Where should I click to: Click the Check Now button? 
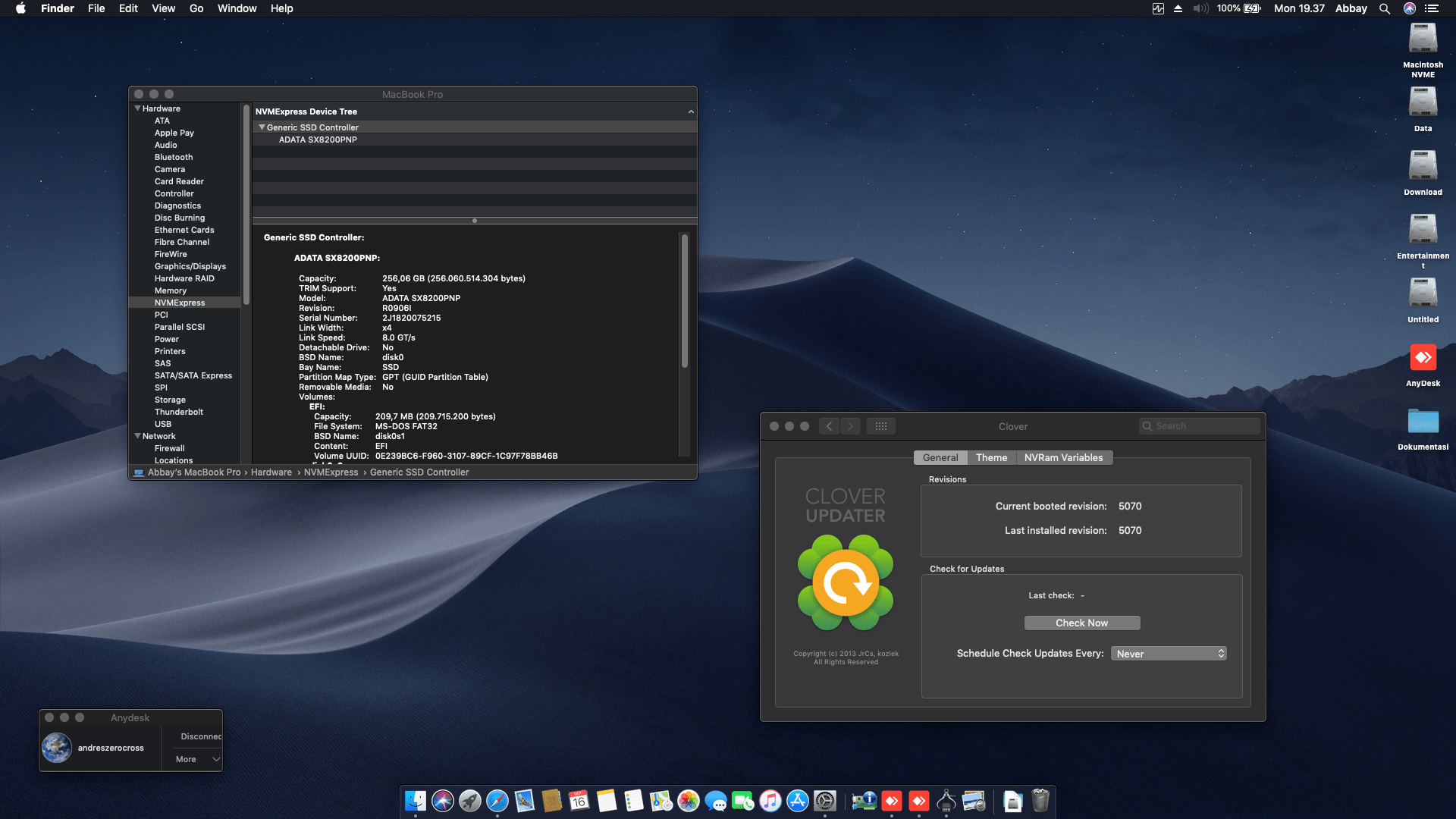1081,623
